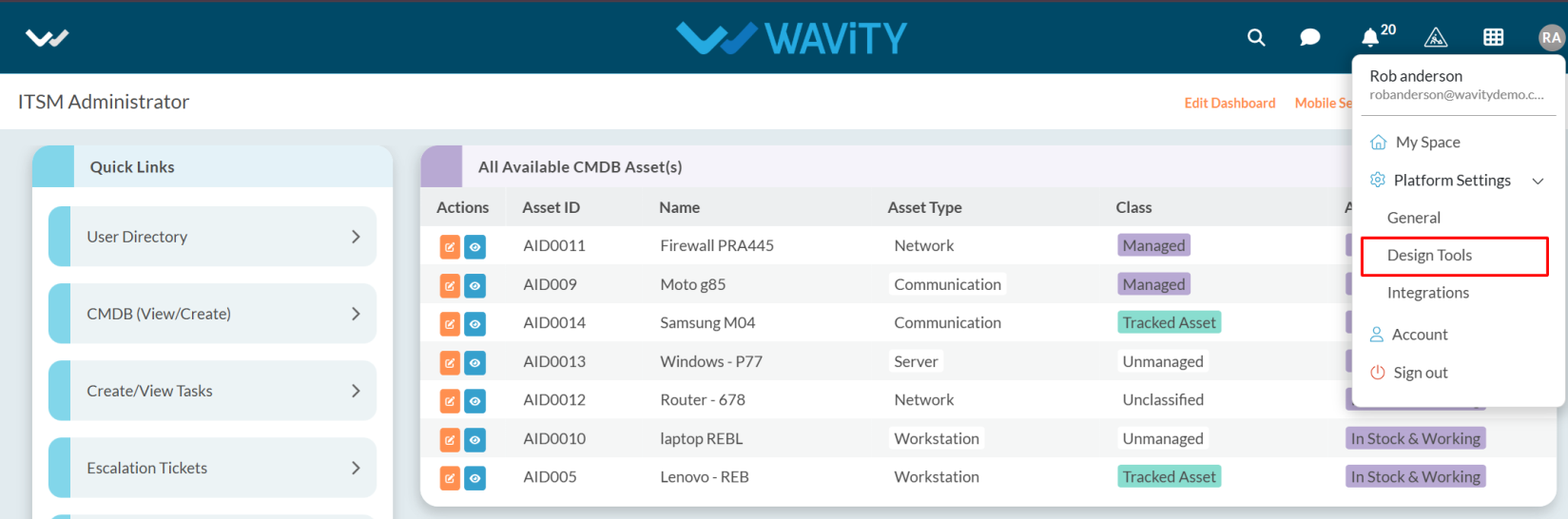Expand CMDB (View/Create) chevron arrow
Screen dimensions: 1568x519
click(356, 314)
